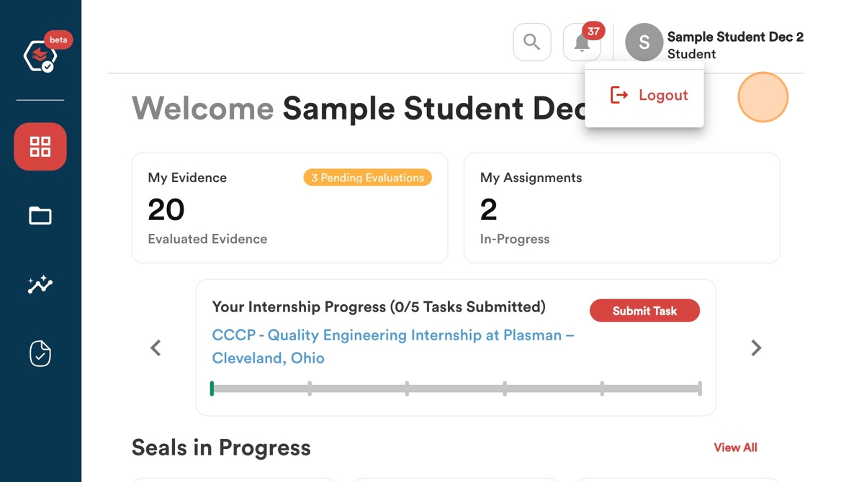Open the analytics sparkle chart sidebar icon

(x=40, y=284)
